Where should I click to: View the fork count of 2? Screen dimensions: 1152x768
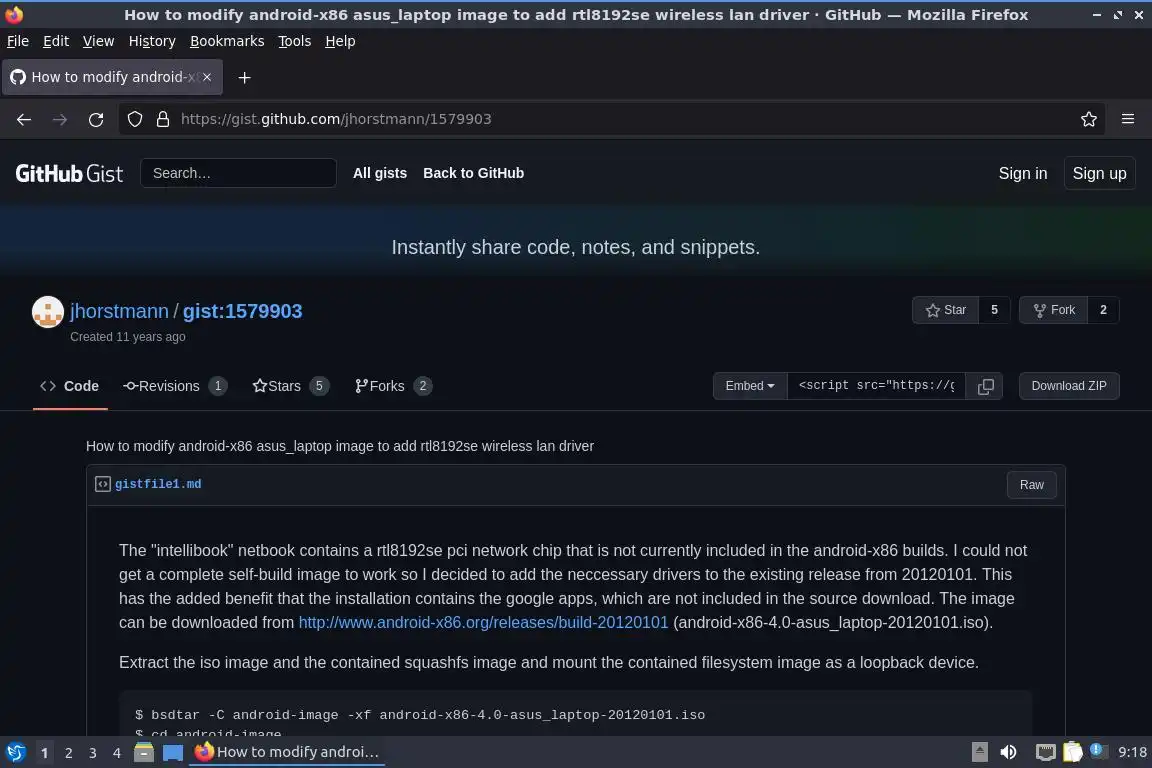point(1103,310)
